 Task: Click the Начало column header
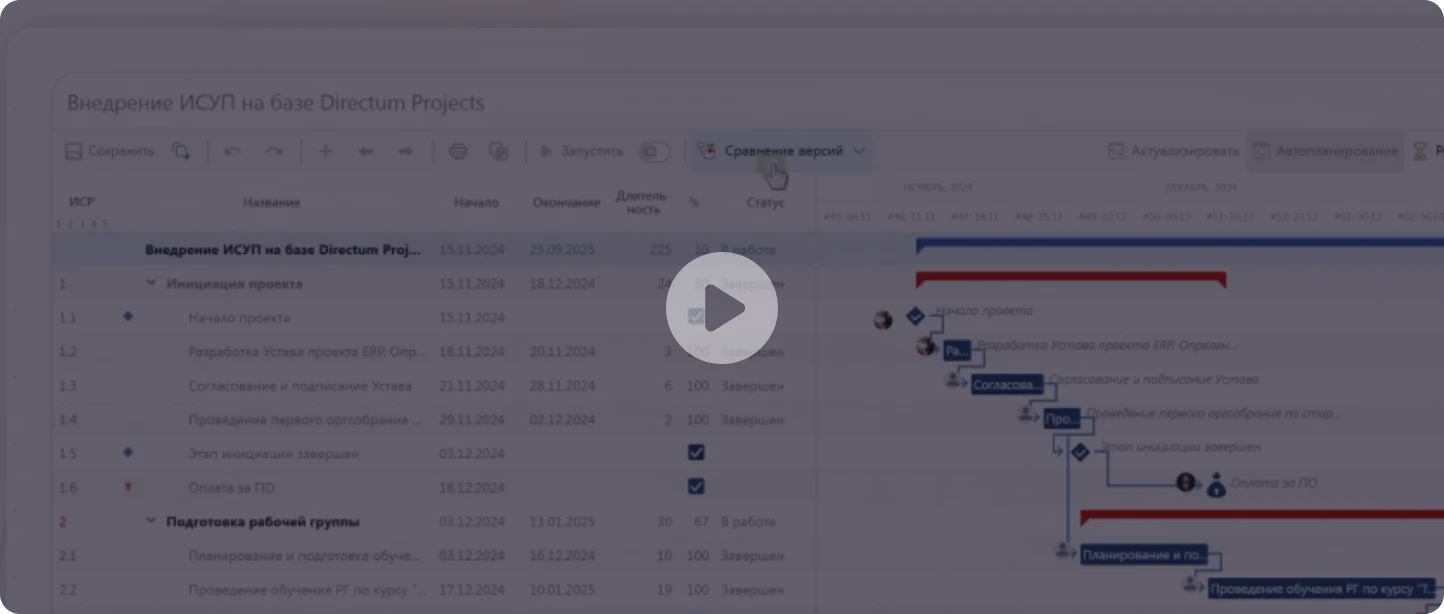click(x=476, y=202)
